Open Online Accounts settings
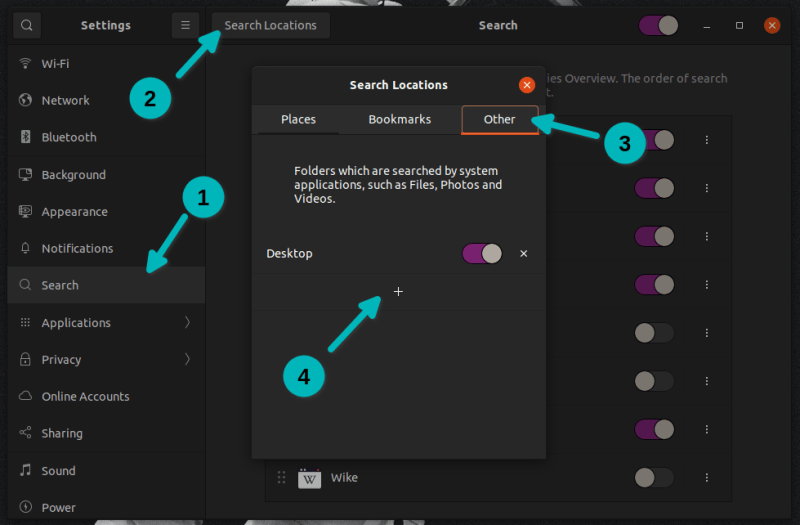 click(x=106, y=396)
